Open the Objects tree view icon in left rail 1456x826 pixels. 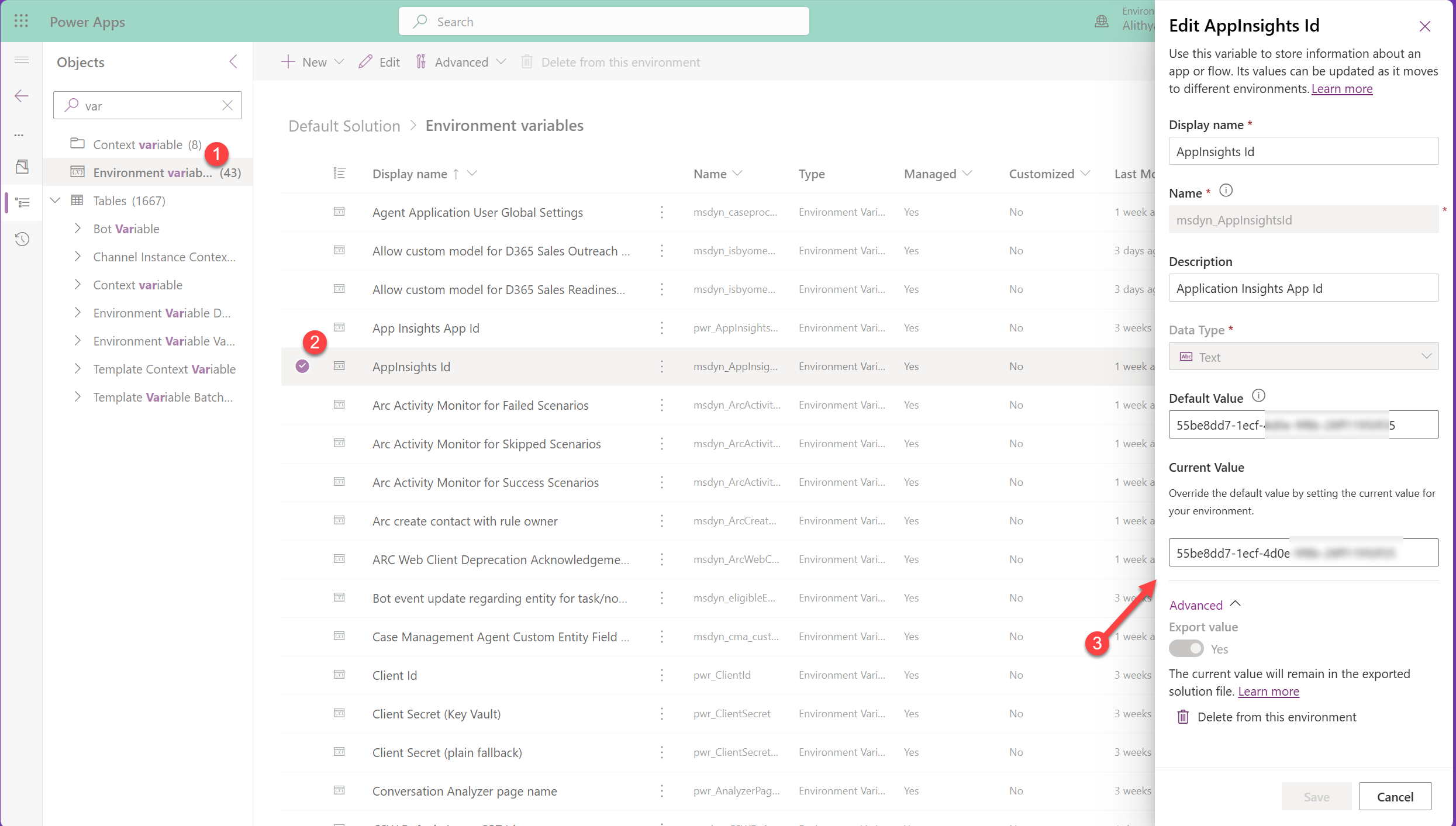pyautogui.click(x=22, y=203)
